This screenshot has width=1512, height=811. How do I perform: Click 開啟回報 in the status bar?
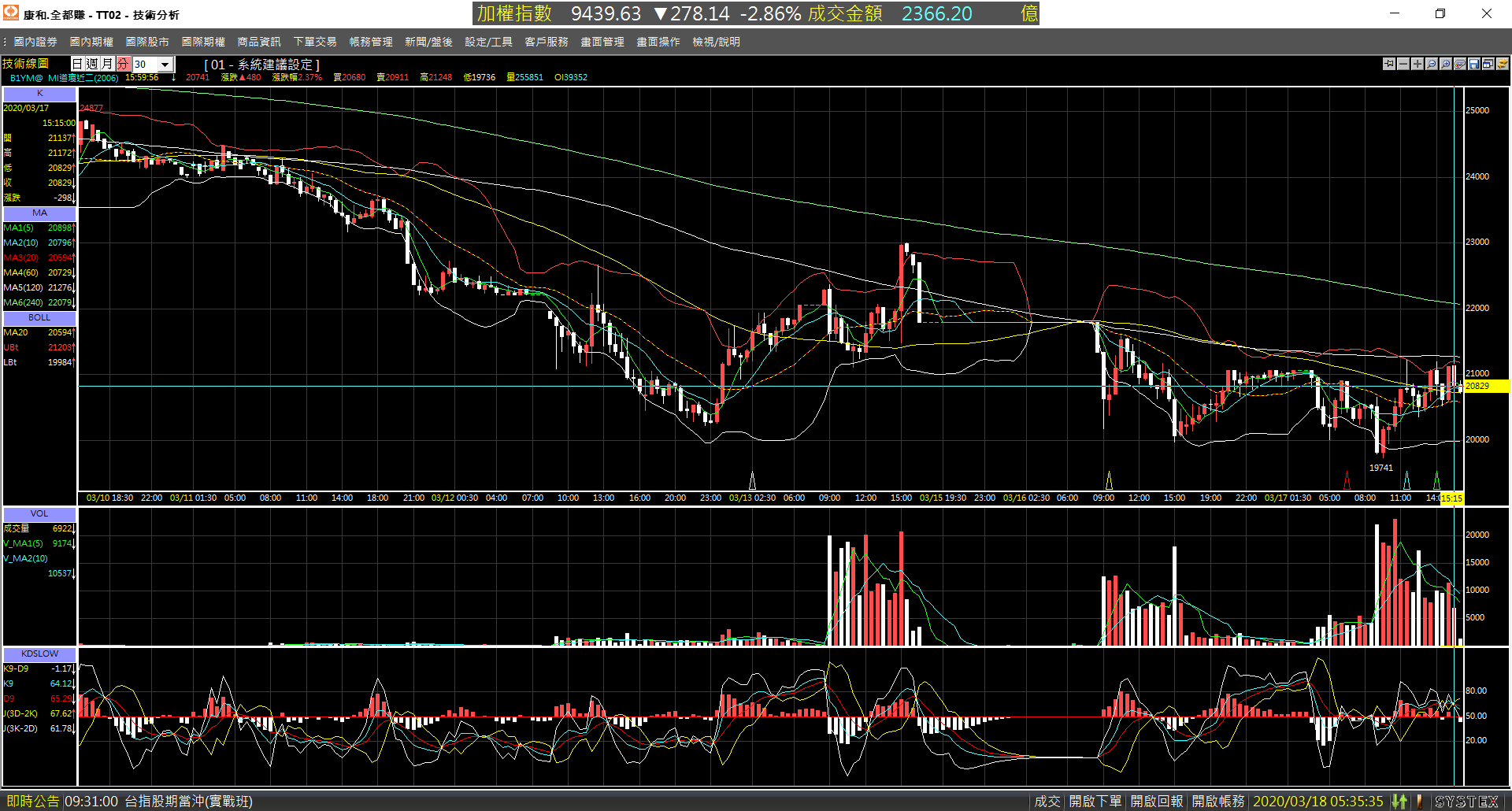tap(1157, 802)
